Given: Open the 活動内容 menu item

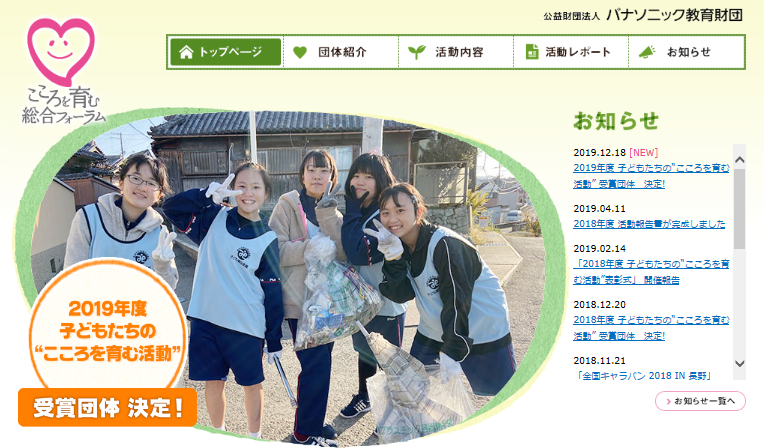Looking at the screenshot, I should [456, 52].
